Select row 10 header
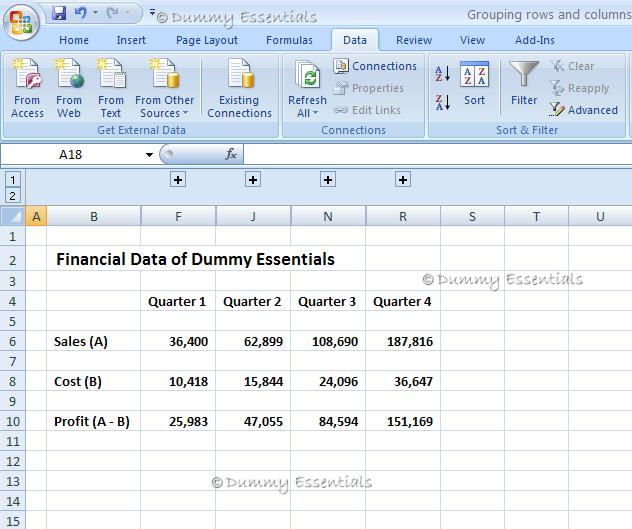The width and height of the screenshot is (632, 529). tap(12, 421)
